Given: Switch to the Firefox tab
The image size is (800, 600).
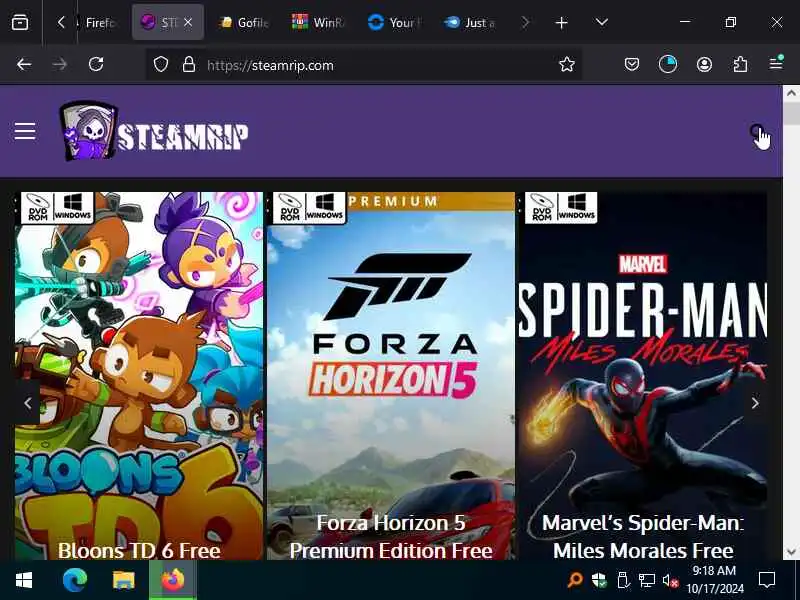Looking at the screenshot, I should (98, 22).
